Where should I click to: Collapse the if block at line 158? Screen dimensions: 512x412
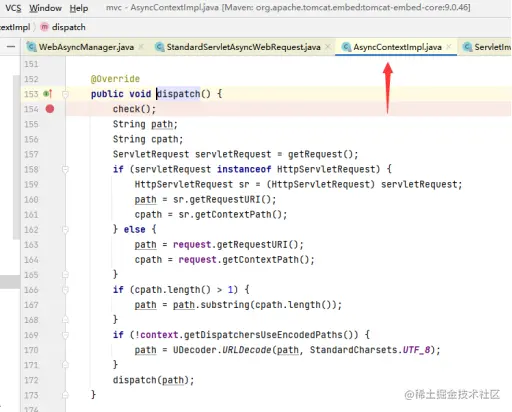(x=65, y=170)
